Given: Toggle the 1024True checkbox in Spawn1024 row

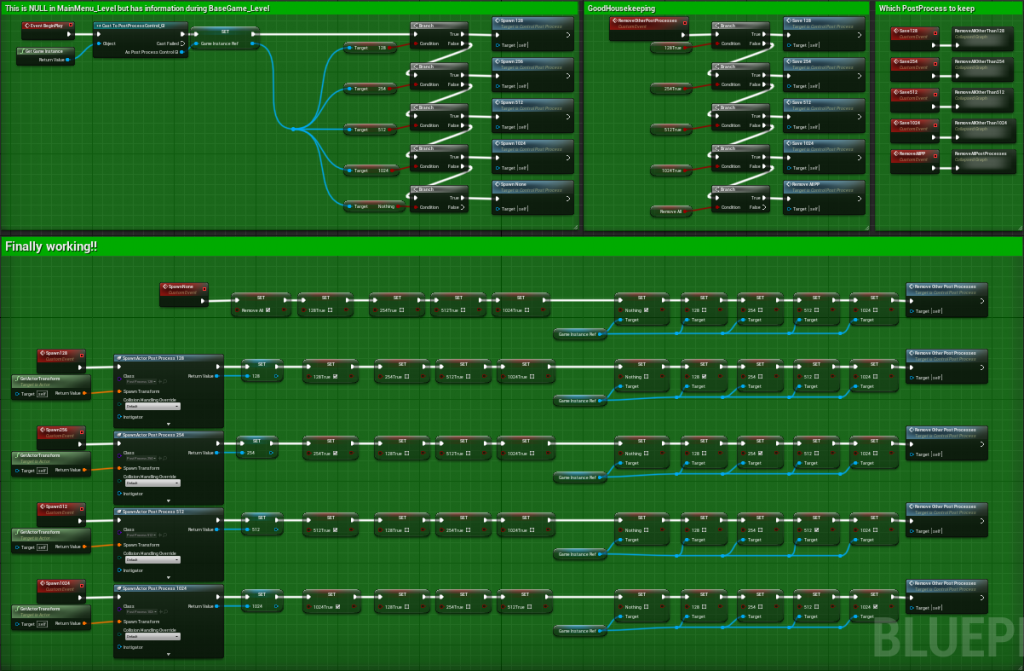Looking at the screenshot, I should pos(338,607).
